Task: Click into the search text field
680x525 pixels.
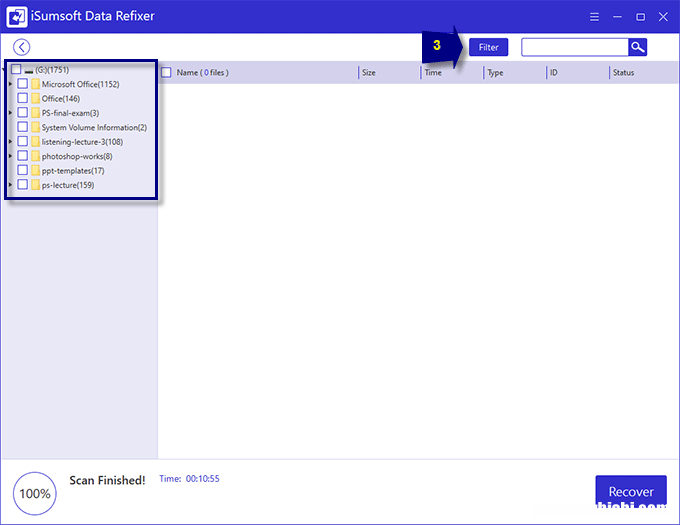Action: click(575, 47)
